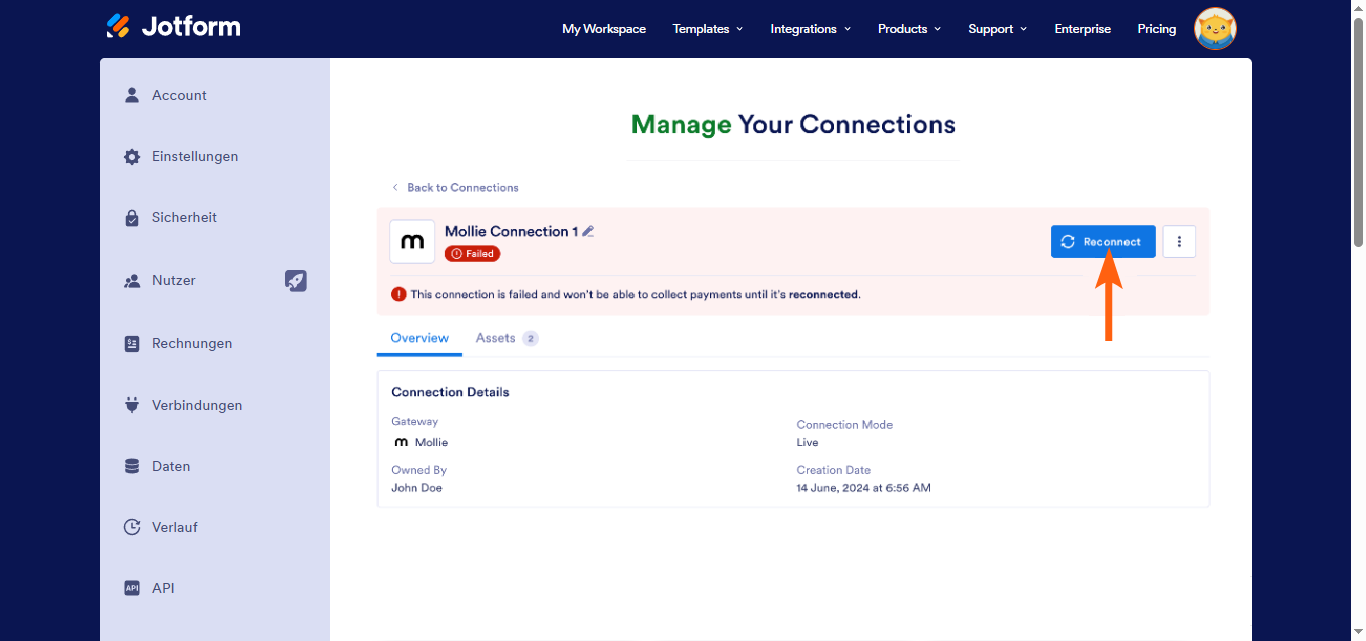Expand the Products dropdown menu

tap(910, 29)
